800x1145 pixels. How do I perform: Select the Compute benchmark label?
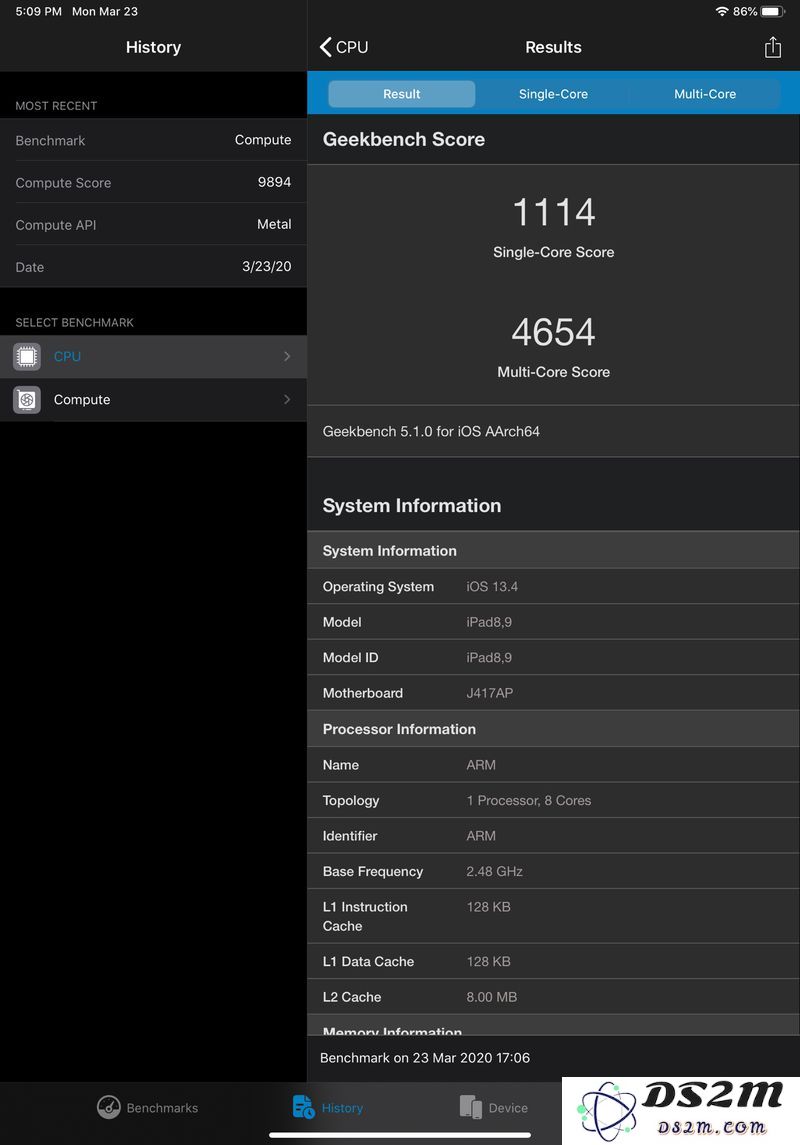coord(82,399)
